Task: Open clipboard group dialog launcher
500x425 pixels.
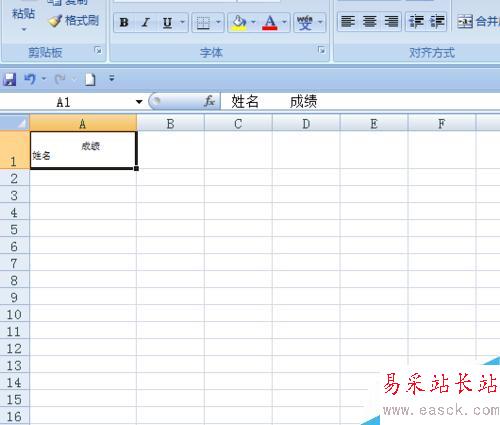Action: coord(98,51)
